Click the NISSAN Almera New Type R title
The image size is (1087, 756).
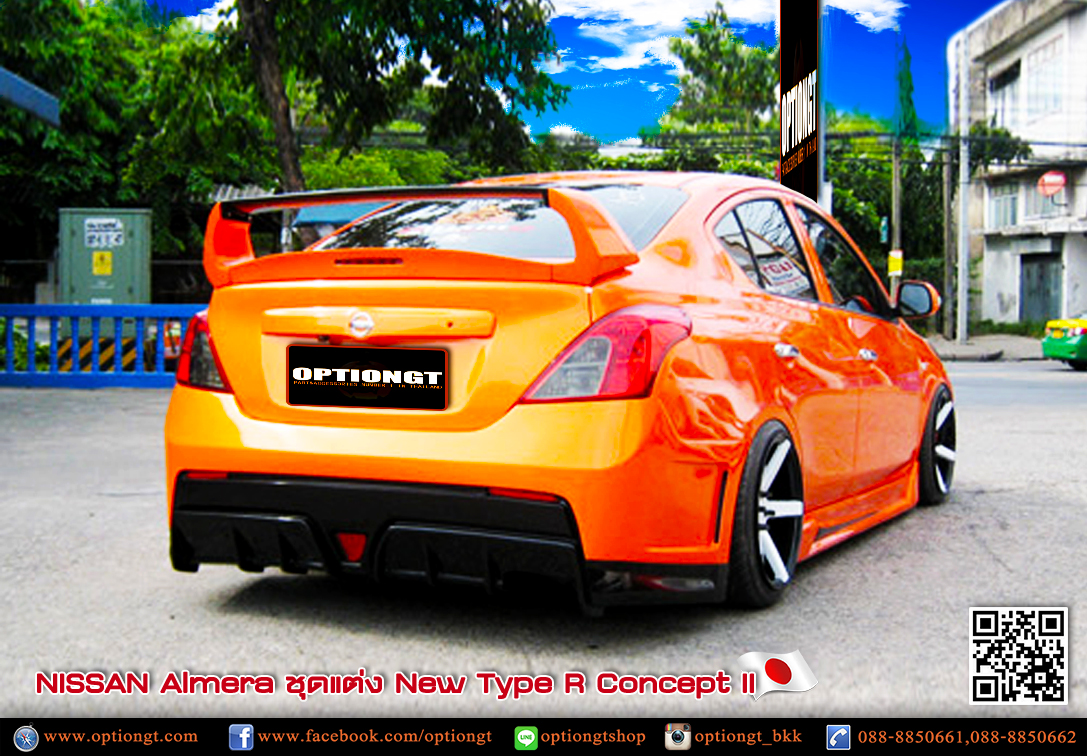pyautogui.click(x=383, y=684)
